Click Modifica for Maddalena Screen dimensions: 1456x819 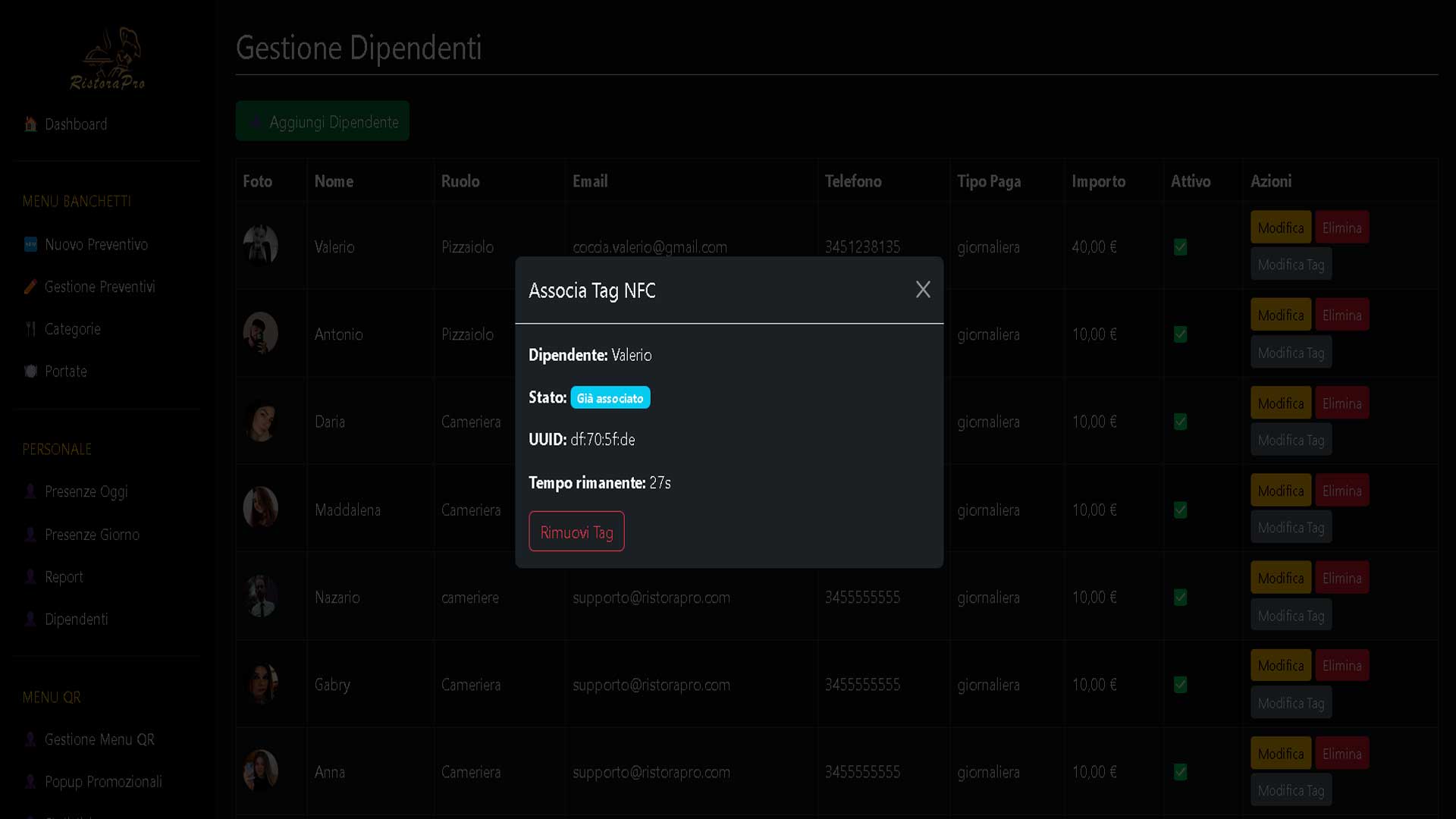[x=1281, y=491]
